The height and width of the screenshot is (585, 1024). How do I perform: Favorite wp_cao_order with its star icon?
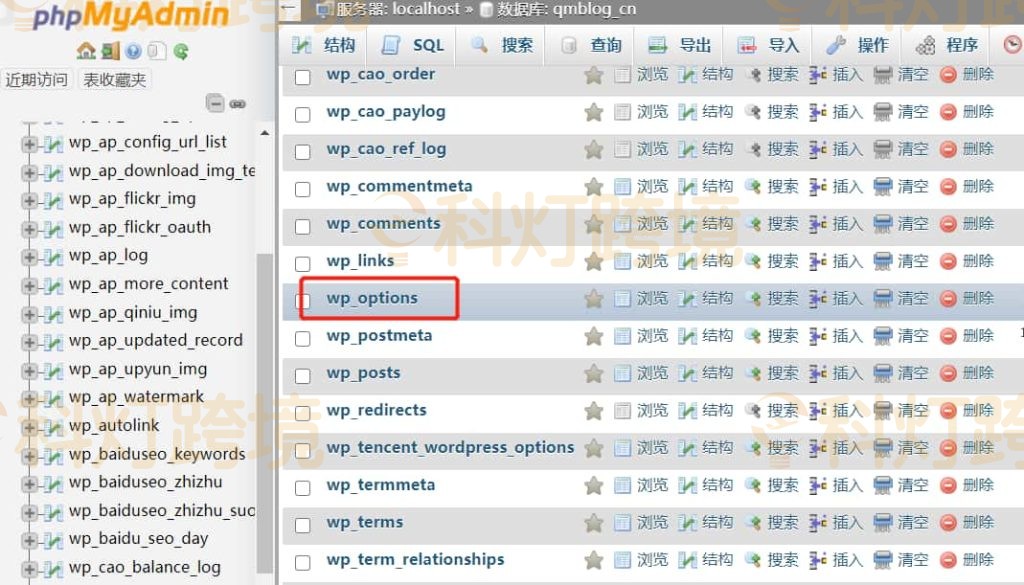coord(594,75)
